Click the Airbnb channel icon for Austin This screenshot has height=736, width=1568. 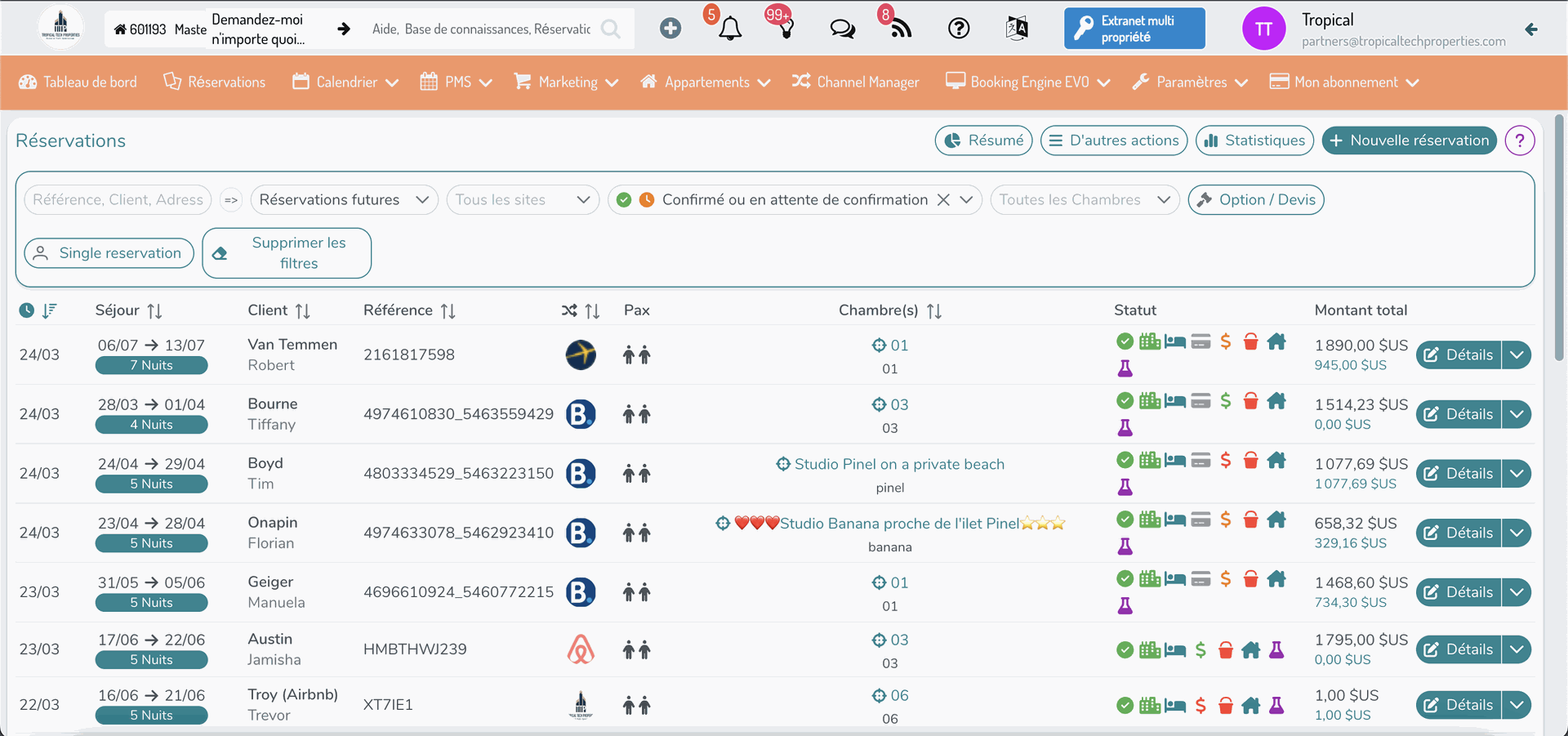point(581,649)
